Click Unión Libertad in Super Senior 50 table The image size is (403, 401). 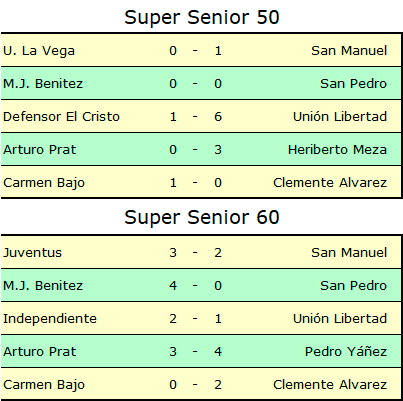click(340, 117)
